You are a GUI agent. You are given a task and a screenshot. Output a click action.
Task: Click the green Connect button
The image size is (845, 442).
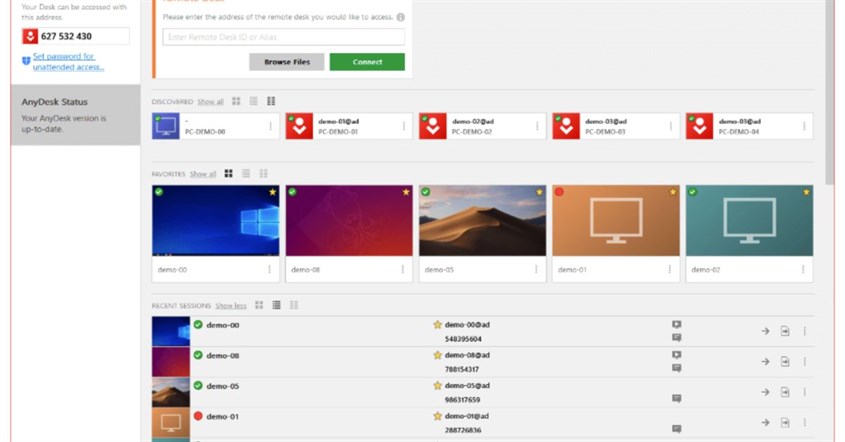tap(367, 62)
